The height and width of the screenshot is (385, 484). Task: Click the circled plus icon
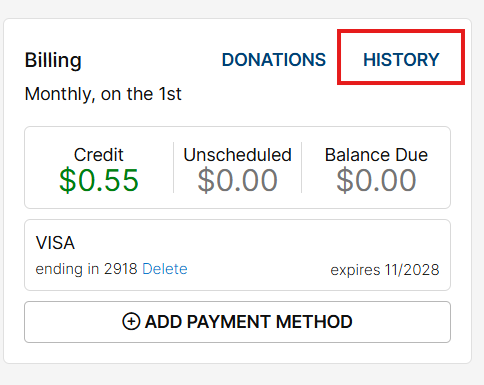[x=131, y=322]
